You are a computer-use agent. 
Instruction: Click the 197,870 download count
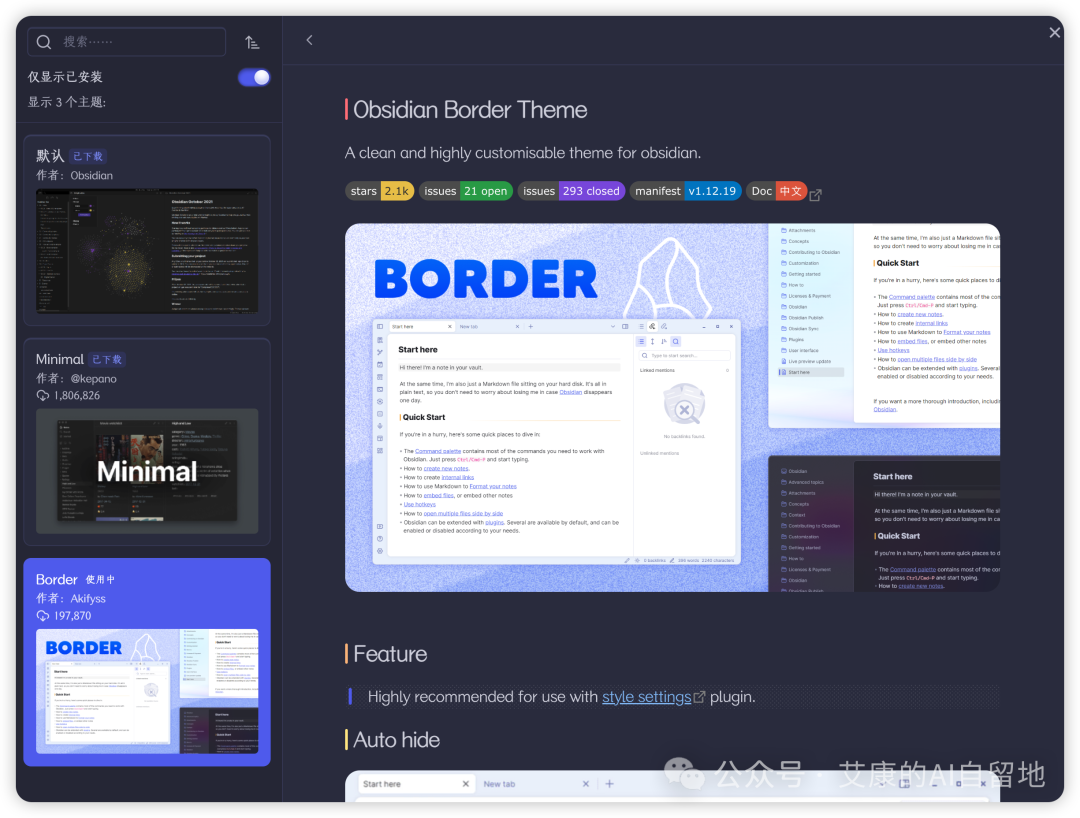pyautogui.click(x=72, y=616)
